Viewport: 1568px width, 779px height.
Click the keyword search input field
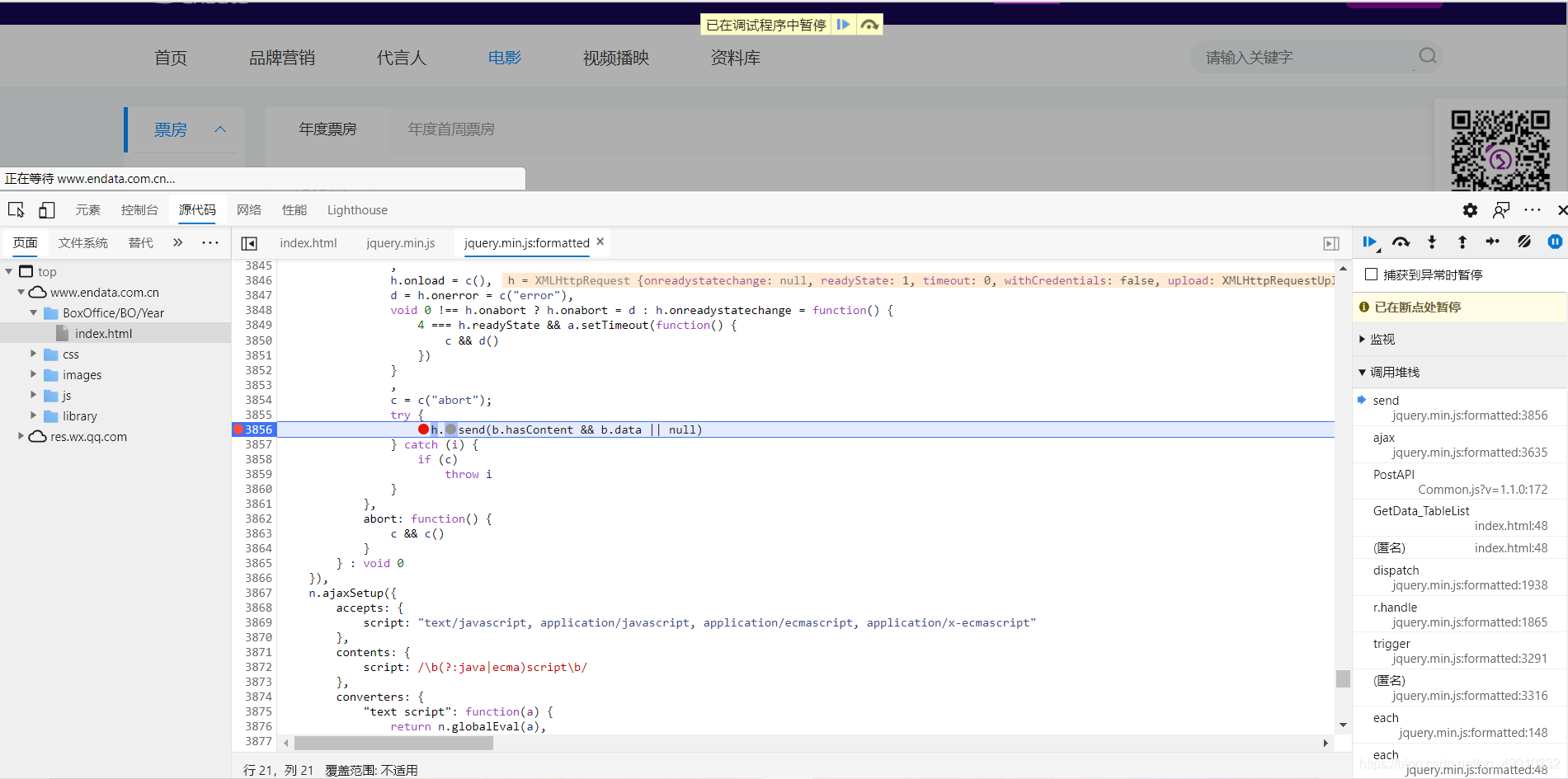coord(1307,57)
